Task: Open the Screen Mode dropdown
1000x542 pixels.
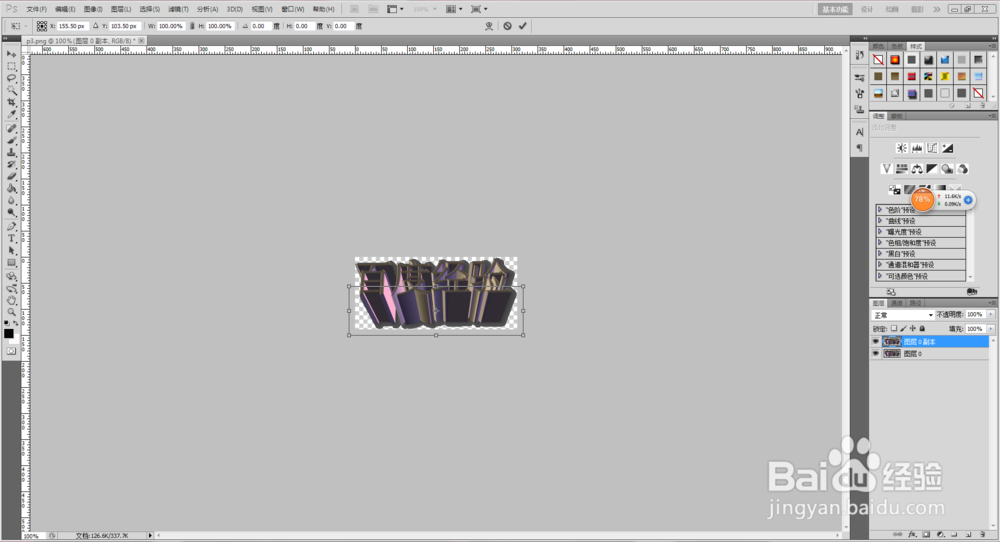Action: [479, 9]
